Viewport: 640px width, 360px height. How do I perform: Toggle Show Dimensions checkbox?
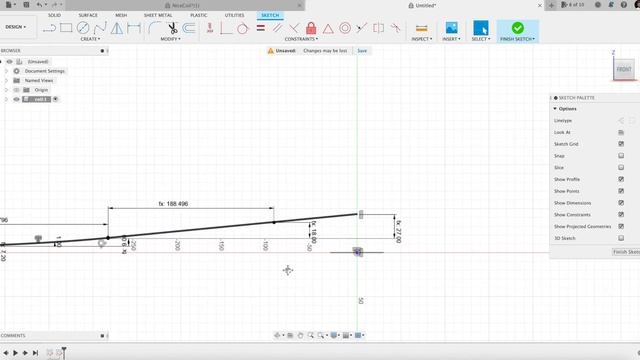pos(621,203)
